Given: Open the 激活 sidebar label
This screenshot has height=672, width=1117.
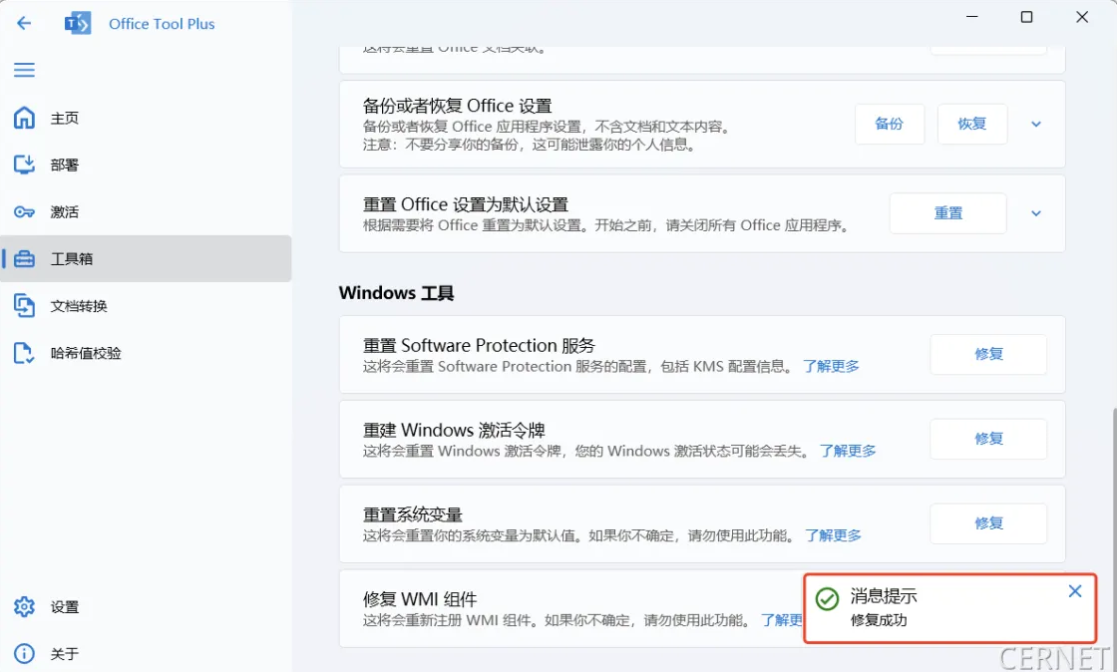Looking at the screenshot, I should tap(65, 212).
